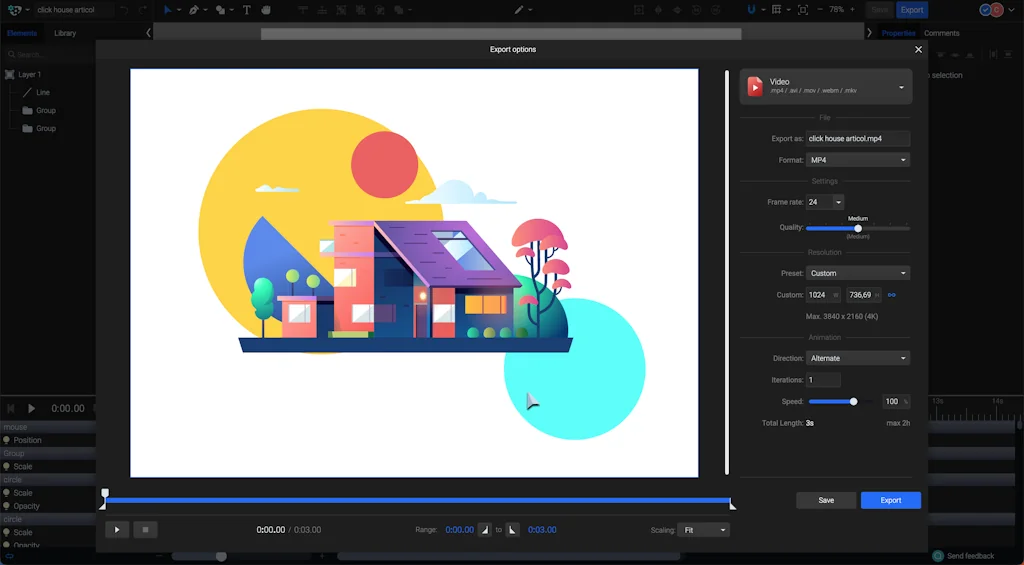This screenshot has height=565, width=1024.
Task: Open the resolution Preset dropdown
Action: click(x=858, y=273)
